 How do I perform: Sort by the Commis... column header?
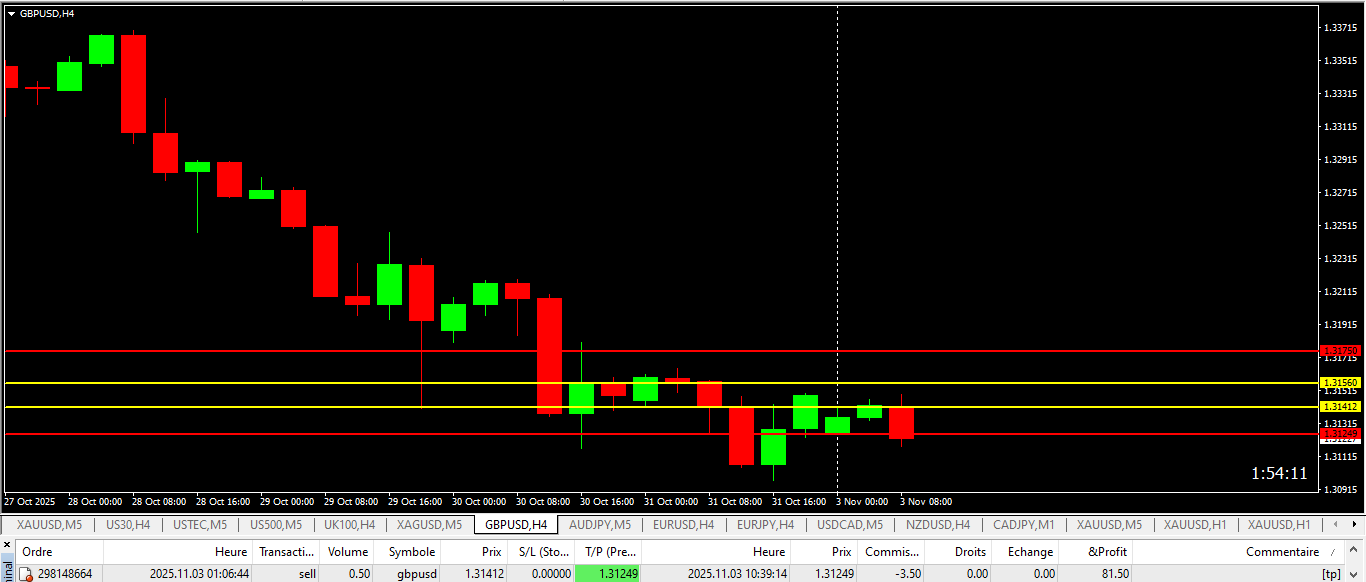pyautogui.click(x=891, y=552)
